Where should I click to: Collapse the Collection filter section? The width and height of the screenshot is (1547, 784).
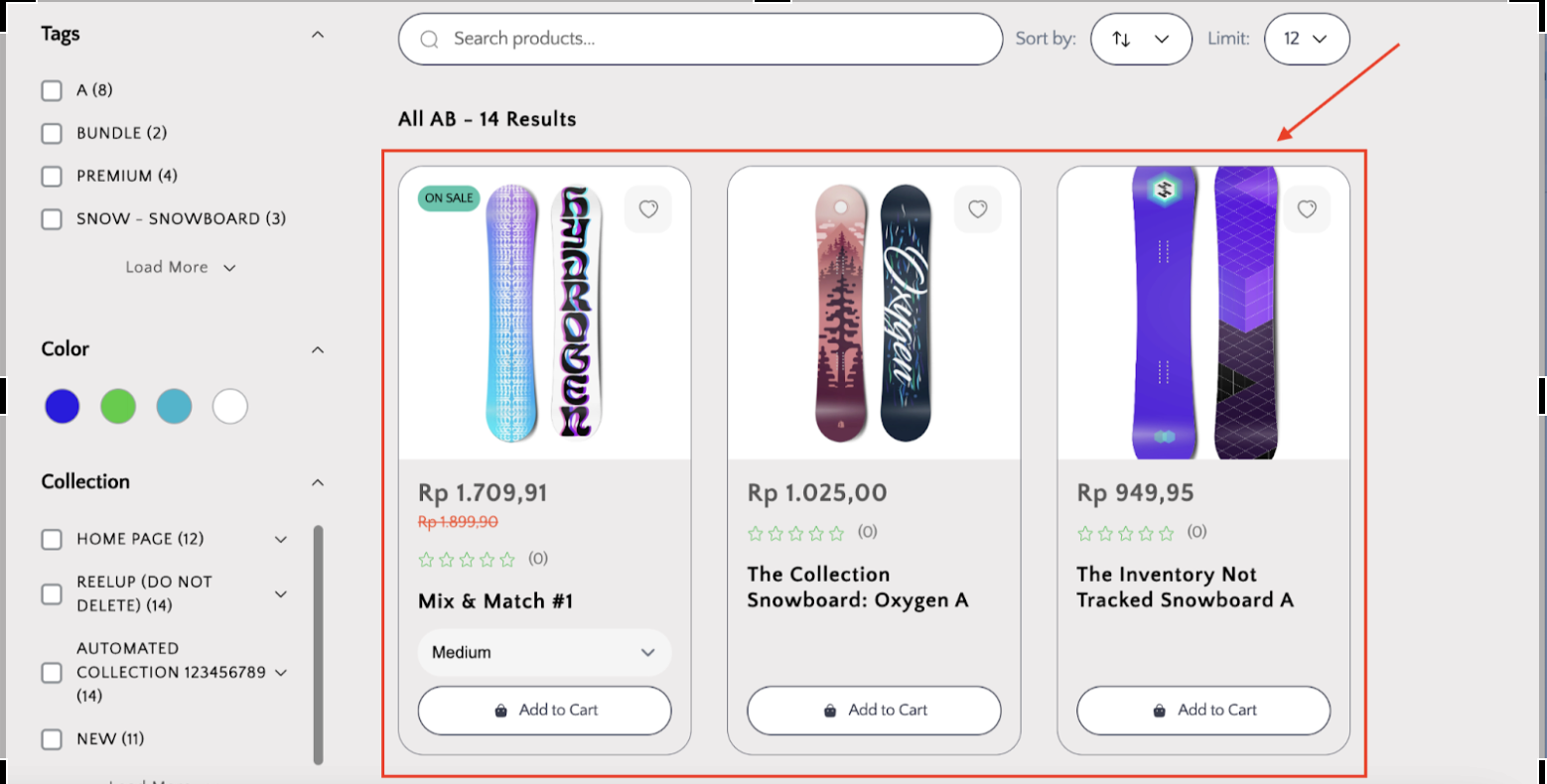pos(318,482)
